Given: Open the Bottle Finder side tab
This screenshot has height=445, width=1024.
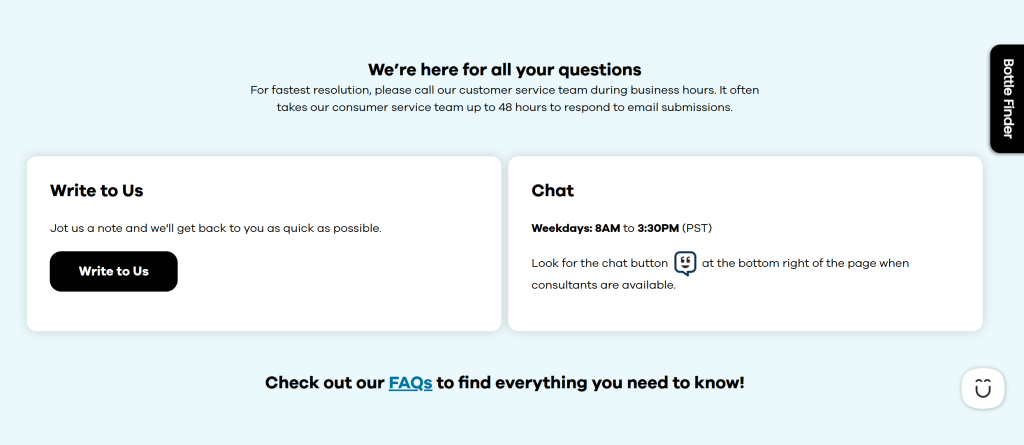Looking at the screenshot, I should click(x=1007, y=98).
